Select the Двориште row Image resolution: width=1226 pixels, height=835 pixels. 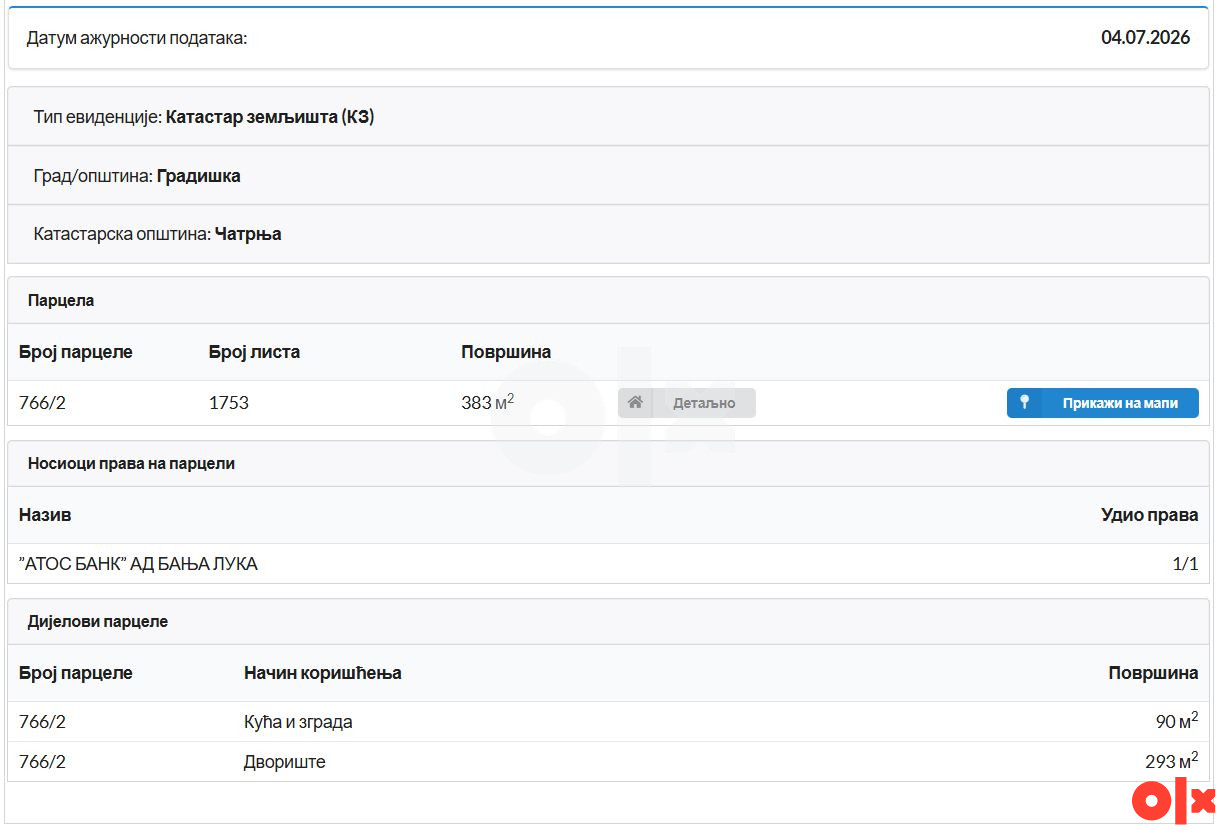click(x=608, y=762)
